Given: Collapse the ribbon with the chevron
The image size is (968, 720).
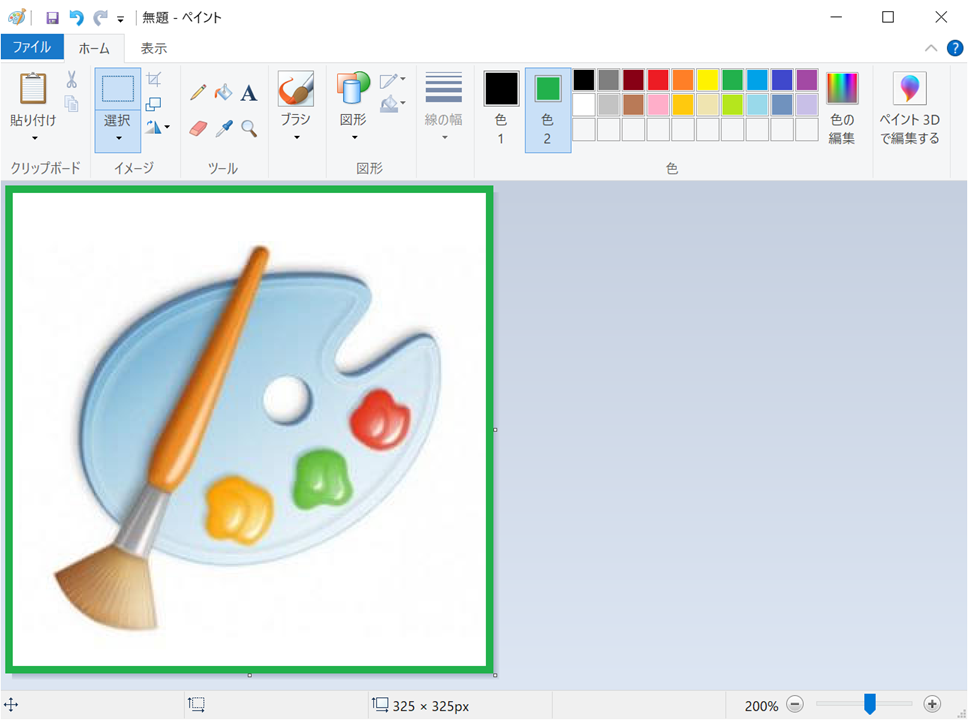Looking at the screenshot, I should tap(931, 48).
